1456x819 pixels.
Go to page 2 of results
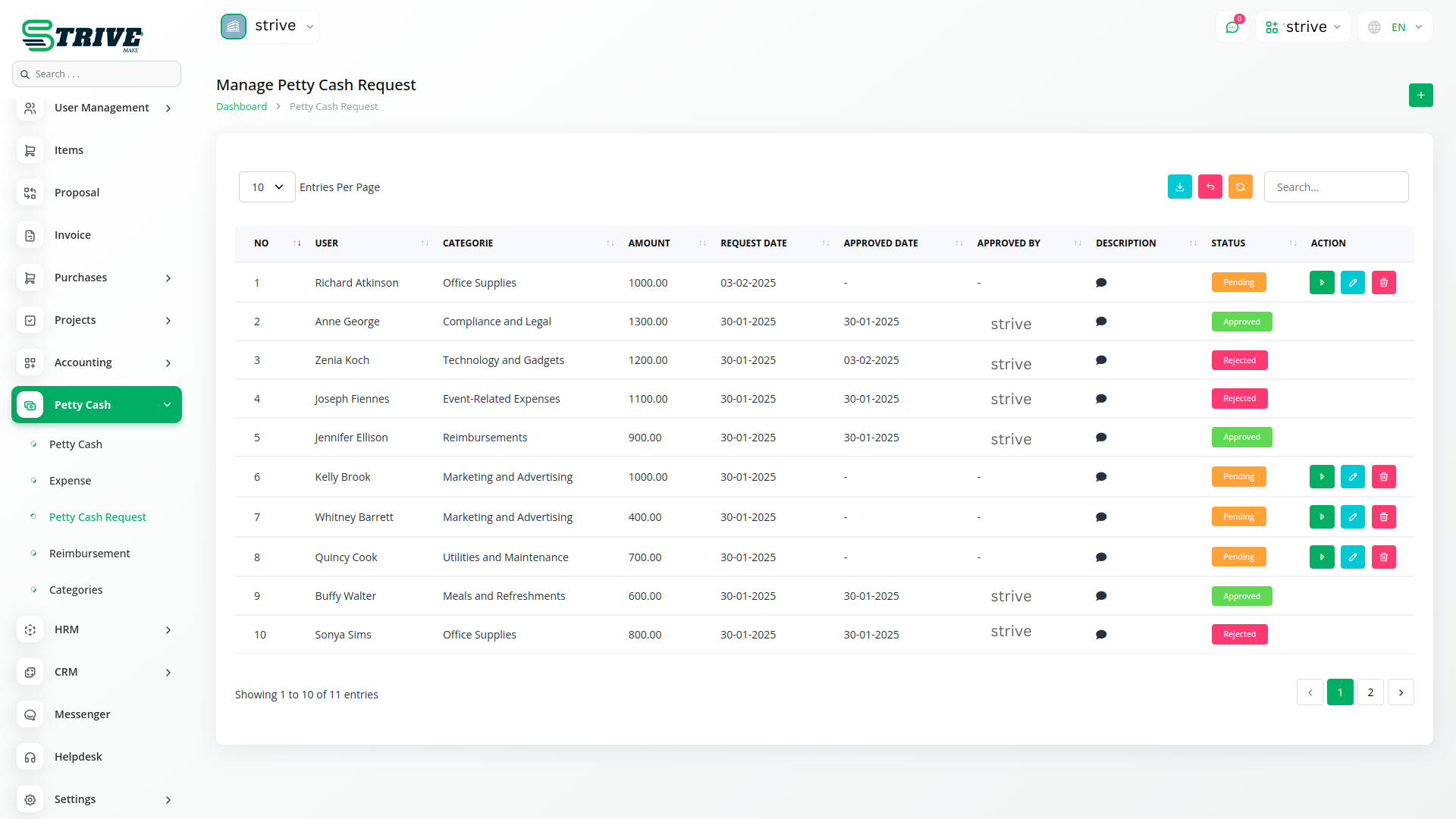tap(1370, 692)
